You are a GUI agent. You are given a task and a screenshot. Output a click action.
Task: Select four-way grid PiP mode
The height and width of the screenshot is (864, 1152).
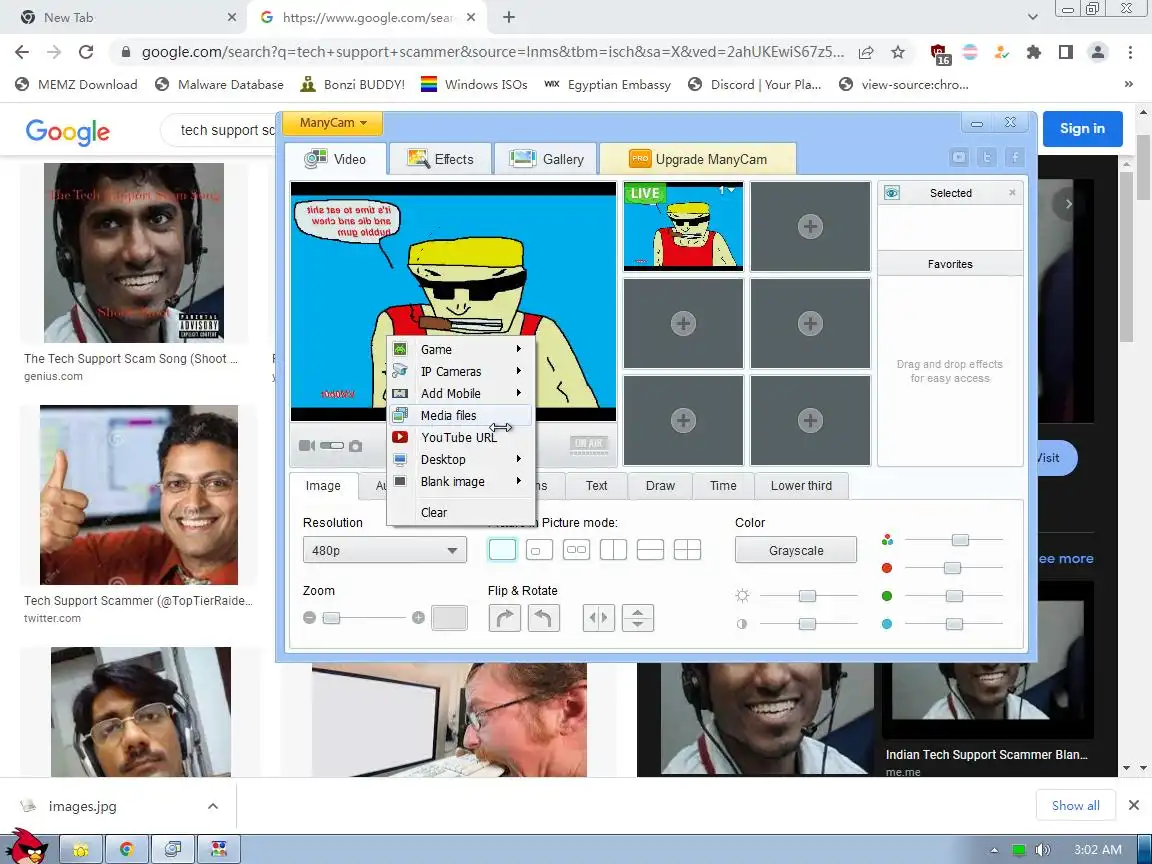(688, 550)
